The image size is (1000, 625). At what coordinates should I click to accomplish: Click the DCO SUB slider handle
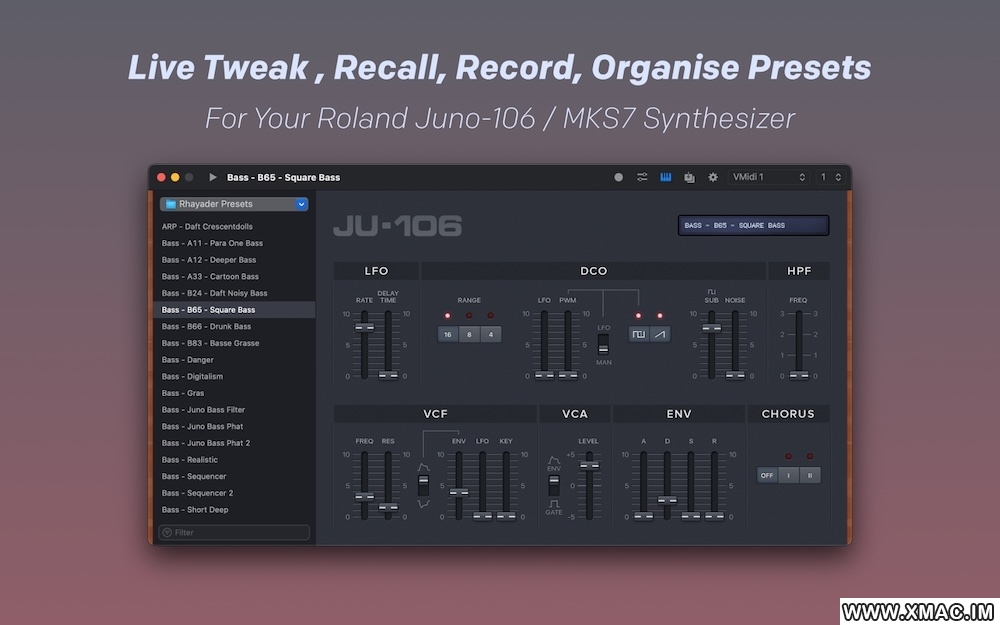(x=712, y=328)
